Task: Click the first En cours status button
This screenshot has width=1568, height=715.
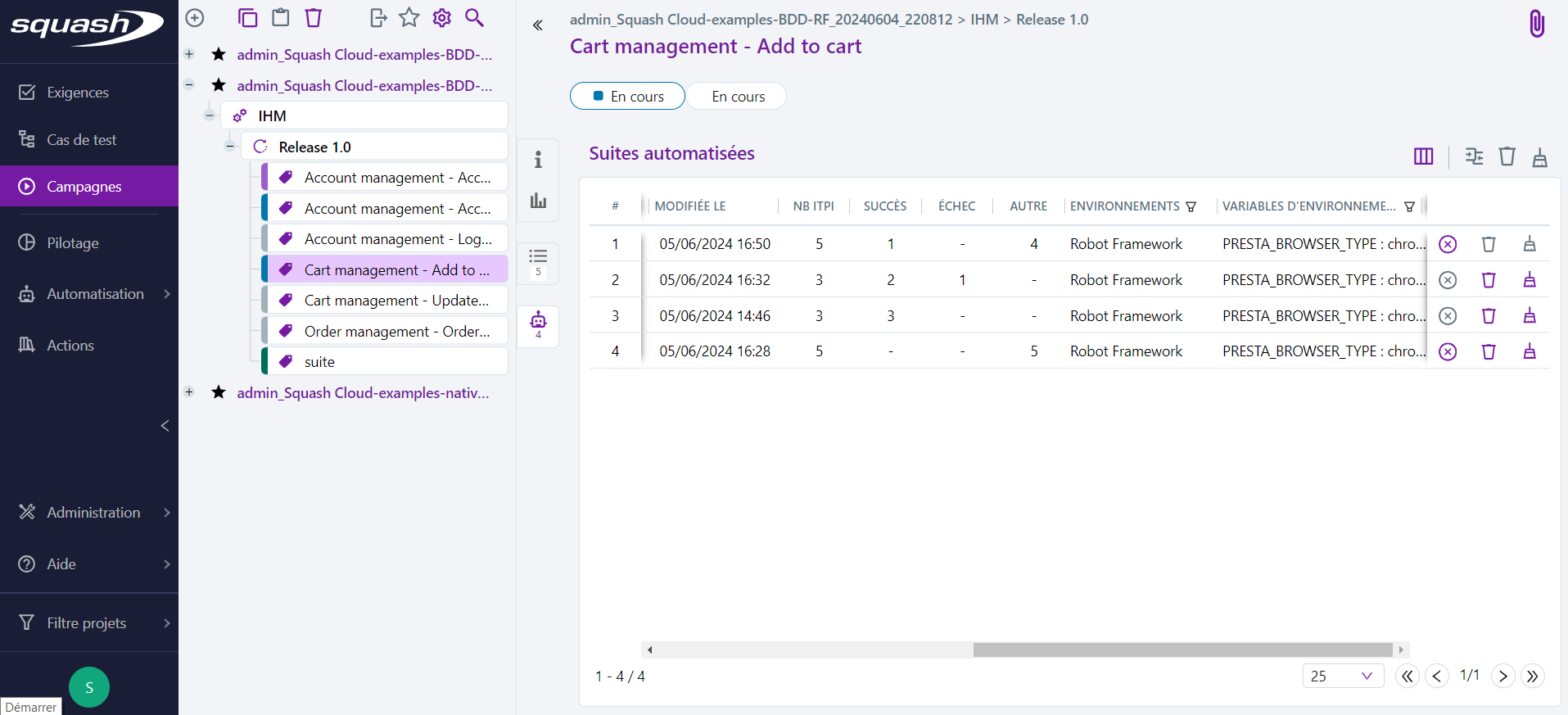Action: 627,97
